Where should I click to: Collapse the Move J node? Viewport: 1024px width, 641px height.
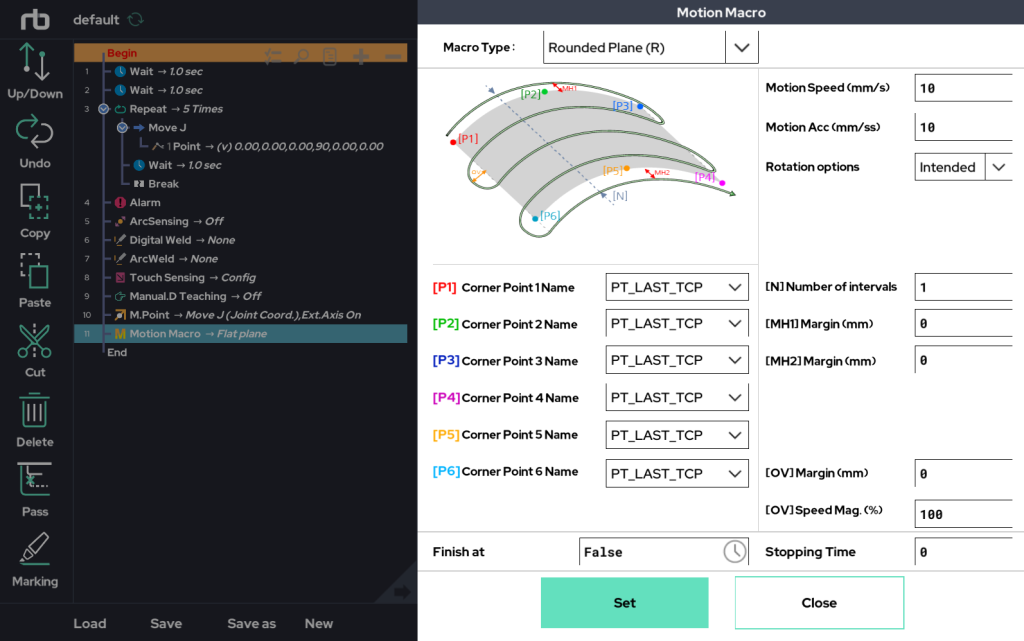click(122, 128)
